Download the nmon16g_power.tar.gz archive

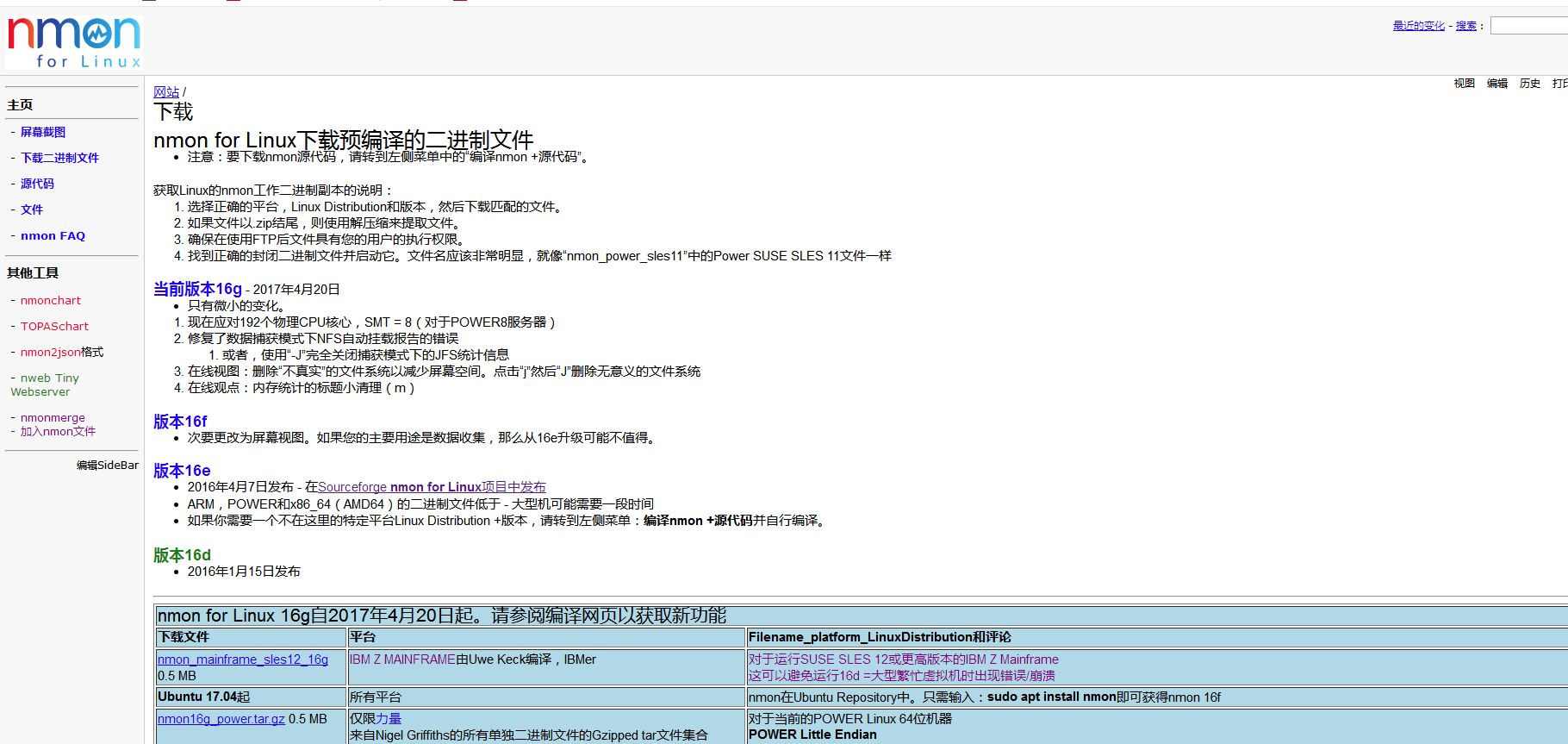click(x=221, y=719)
